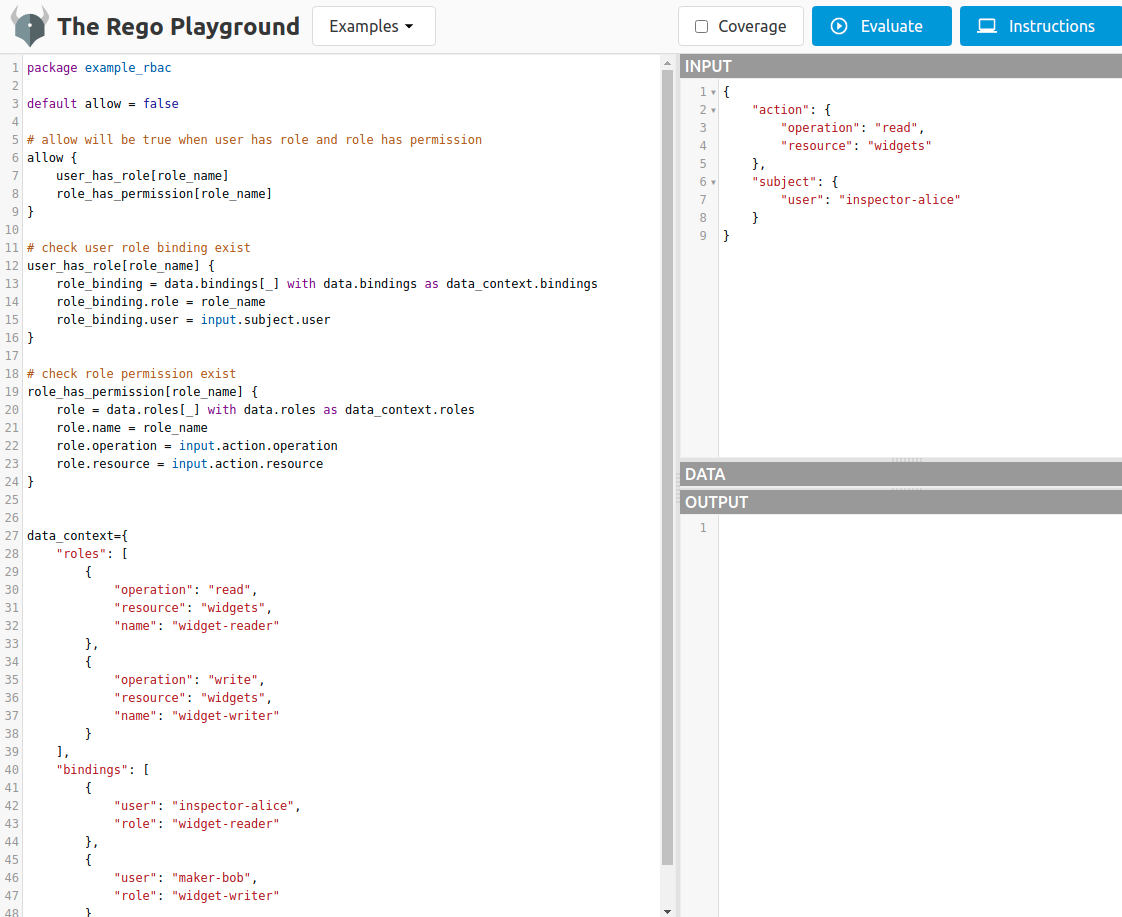Screen dimensions: 1122x917
Task: Click the comment about allow being true
Action: click(x=254, y=139)
